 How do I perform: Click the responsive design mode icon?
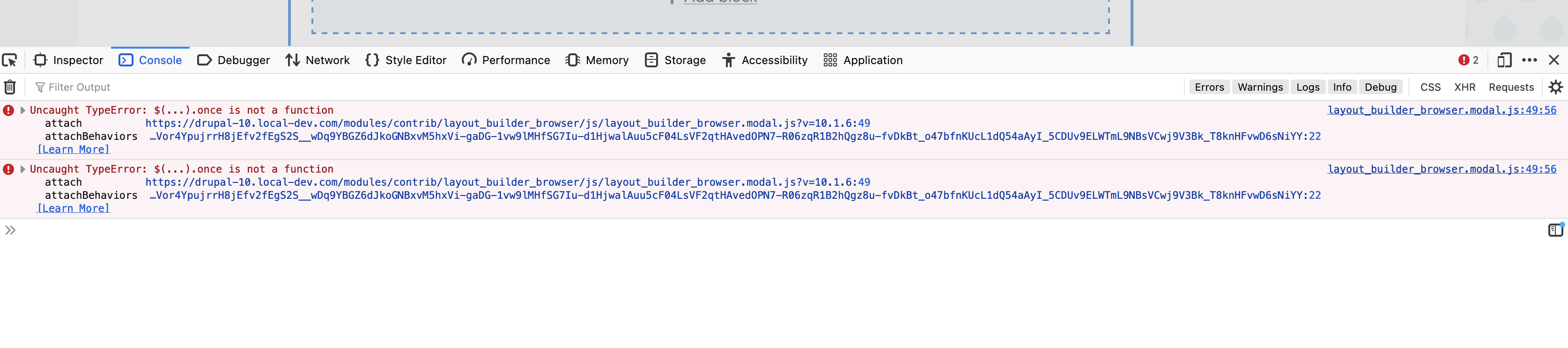pyautogui.click(x=1504, y=60)
